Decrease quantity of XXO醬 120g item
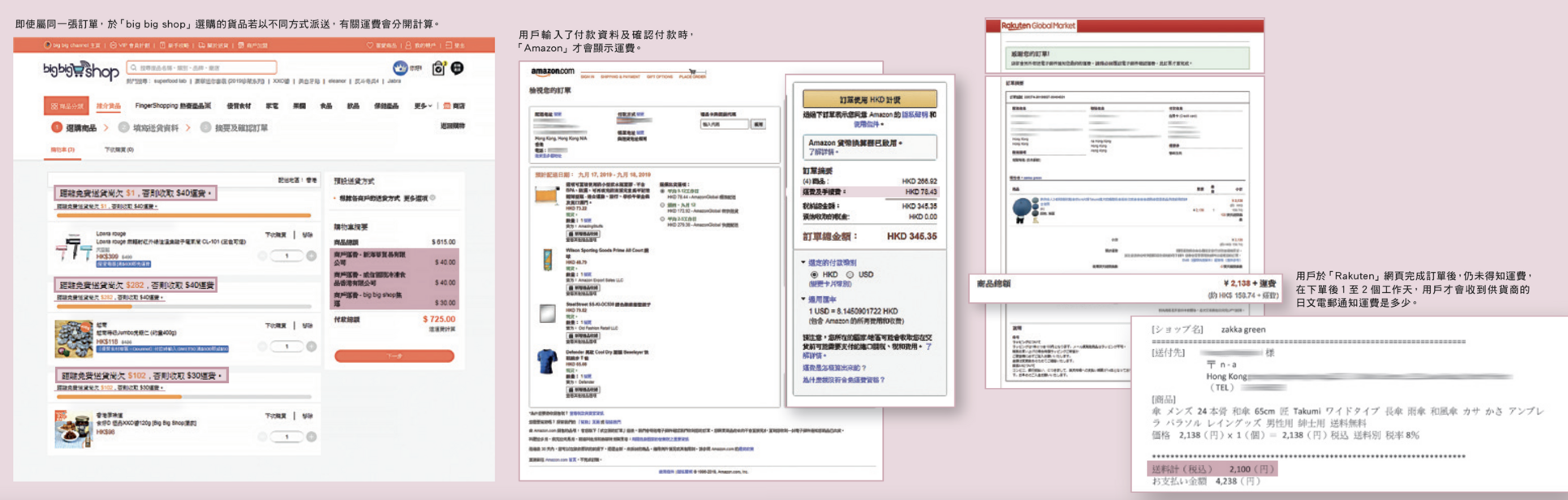 (262, 437)
